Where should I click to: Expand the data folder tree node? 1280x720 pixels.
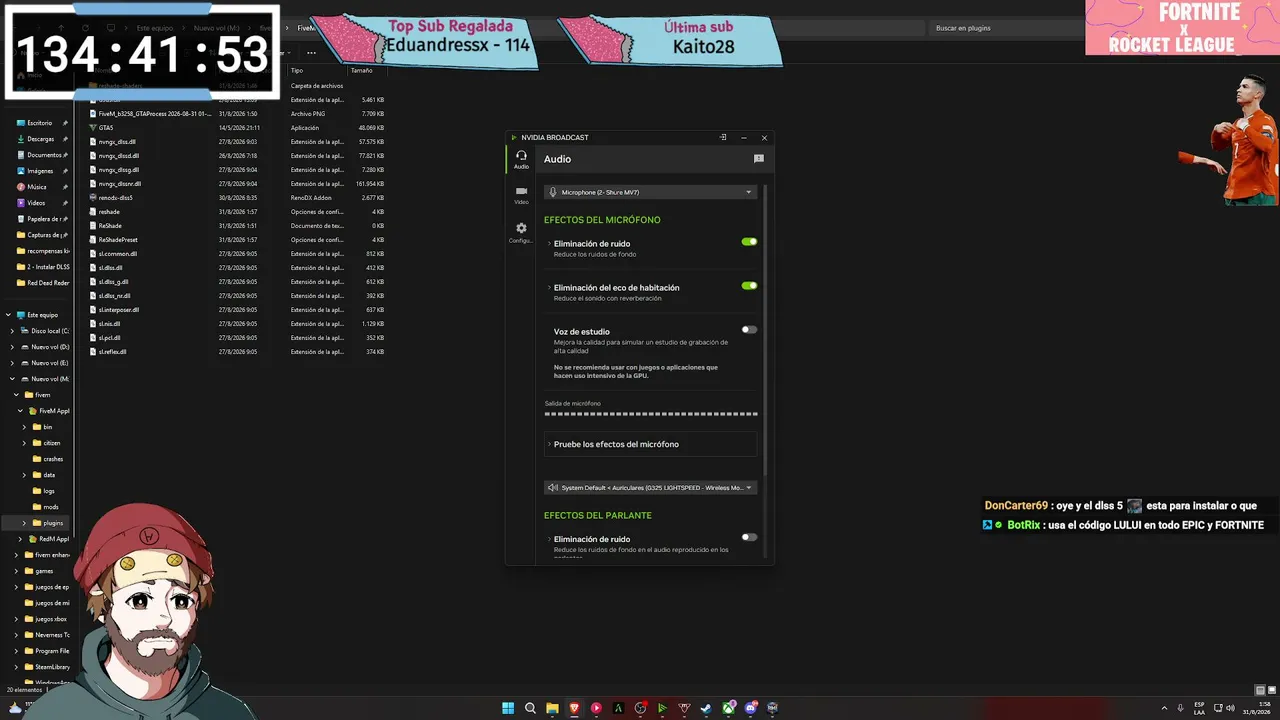click(x=24, y=475)
